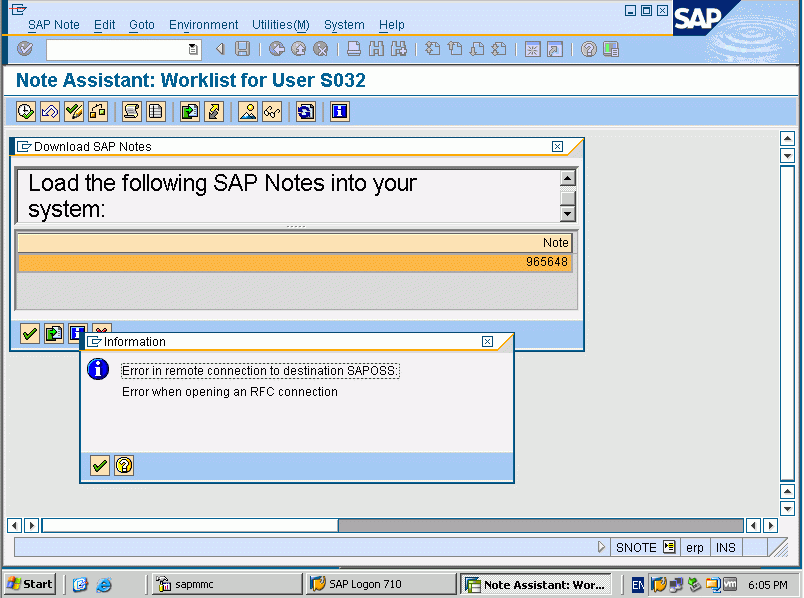Click the double-checkmark pencil status icon
Viewport: 804px width, 598px height.
(x=74, y=111)
